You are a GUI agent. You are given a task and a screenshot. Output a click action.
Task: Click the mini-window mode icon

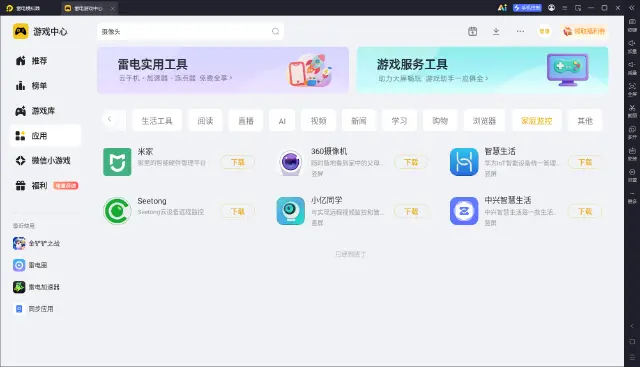pyautogui.click(x=578, y=8)
